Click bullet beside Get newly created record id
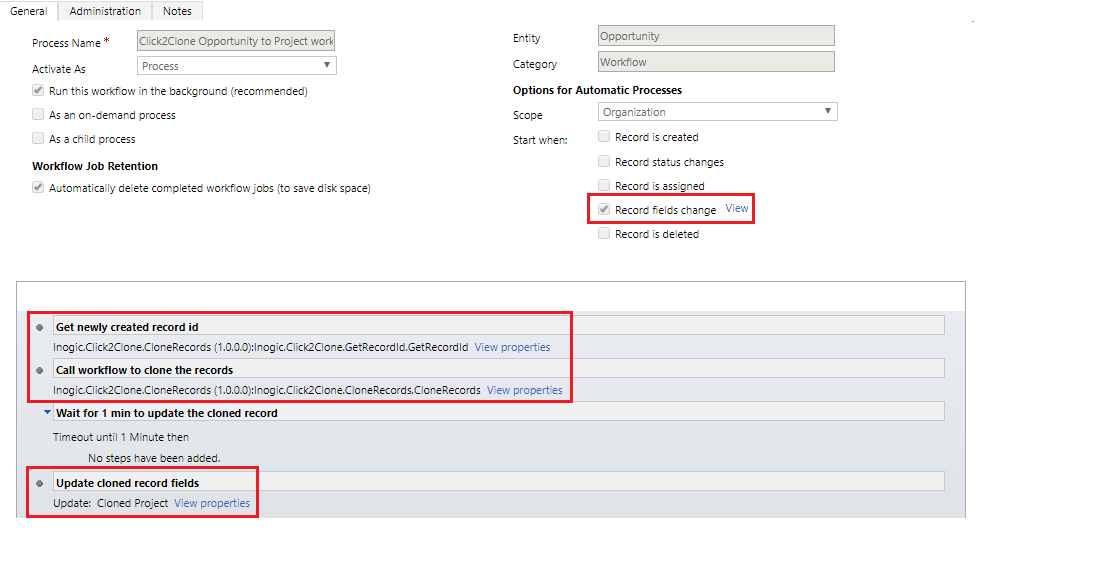Image resolution: width=1110 pixels, height=585 pixels. coord(40,327)
